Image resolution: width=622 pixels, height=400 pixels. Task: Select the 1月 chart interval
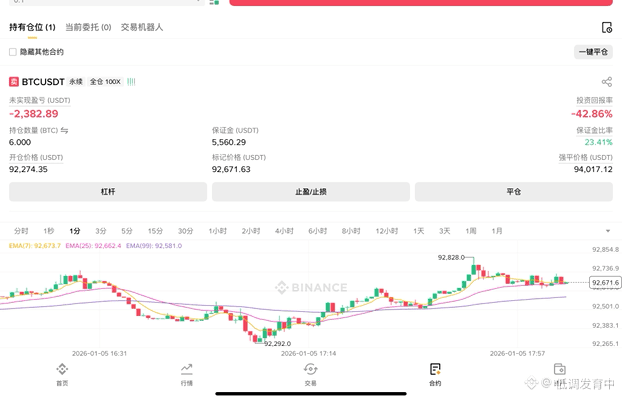point(497,231)
